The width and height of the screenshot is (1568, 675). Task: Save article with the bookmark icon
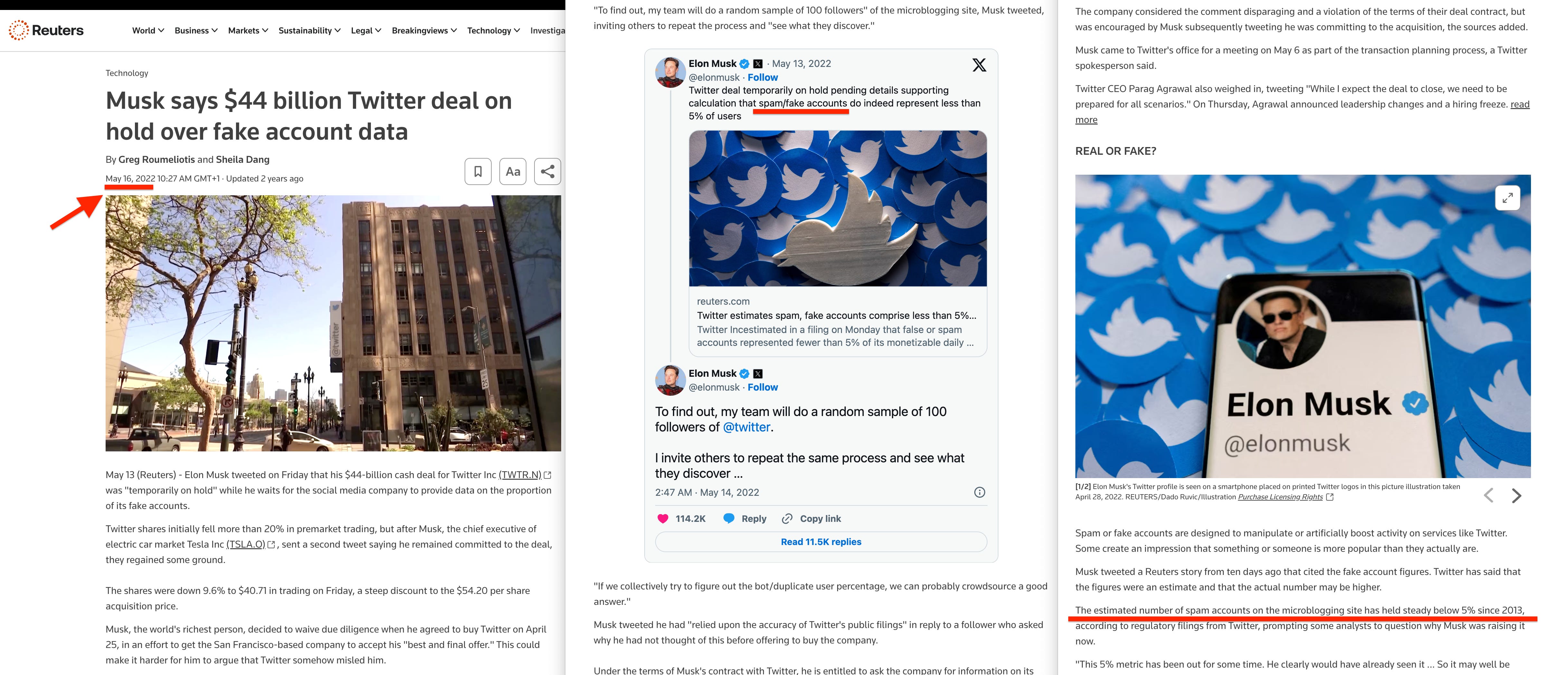[x=478, y=171]
